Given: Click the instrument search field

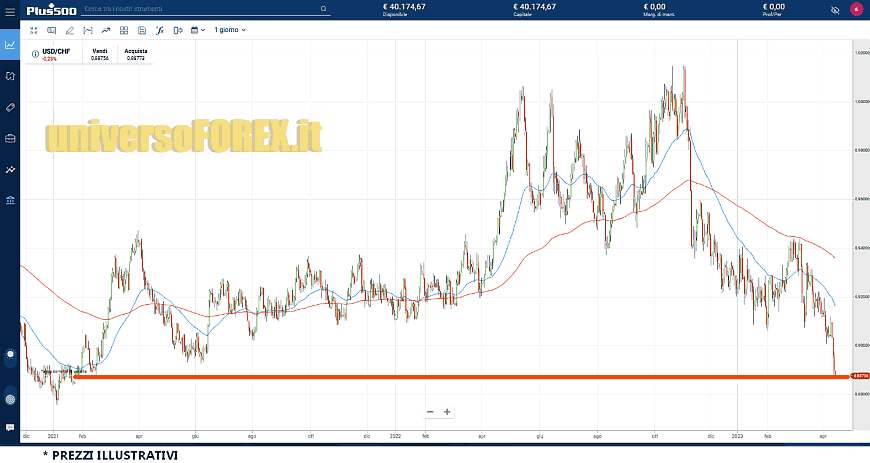Looking at the screenshot, I should 205,9.
